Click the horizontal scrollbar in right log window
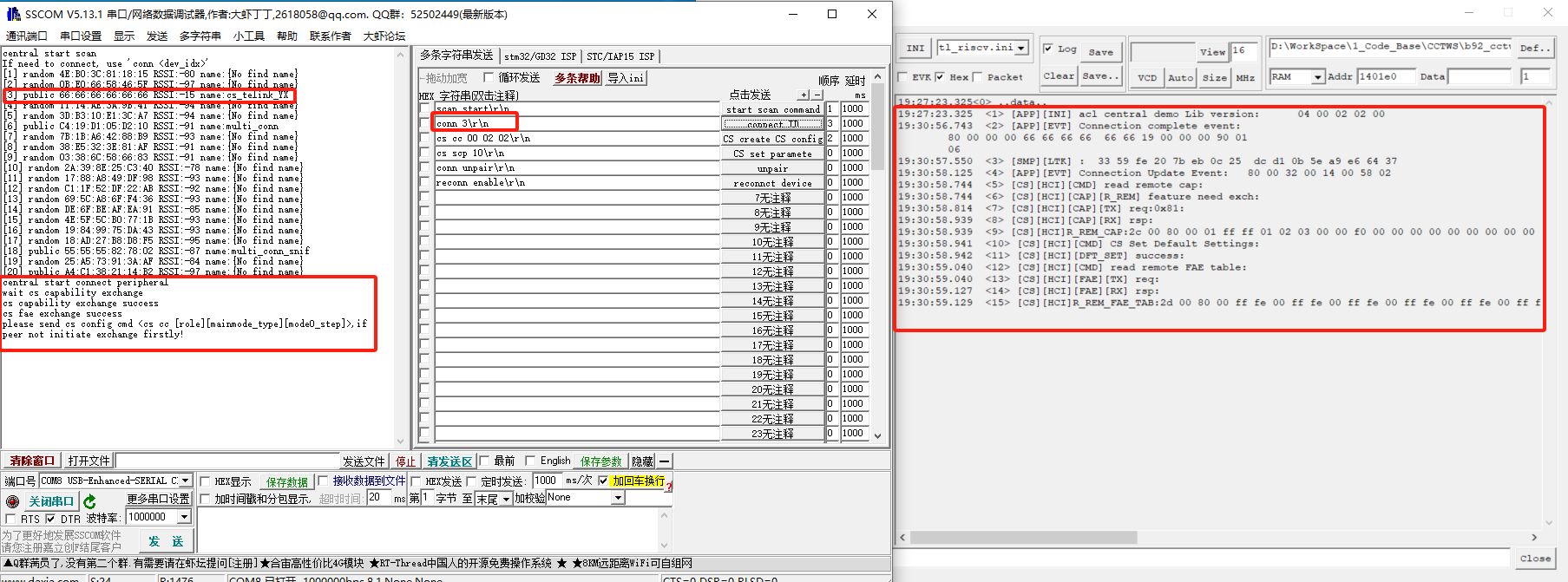1568x582 pixels. coord(1023,538)
